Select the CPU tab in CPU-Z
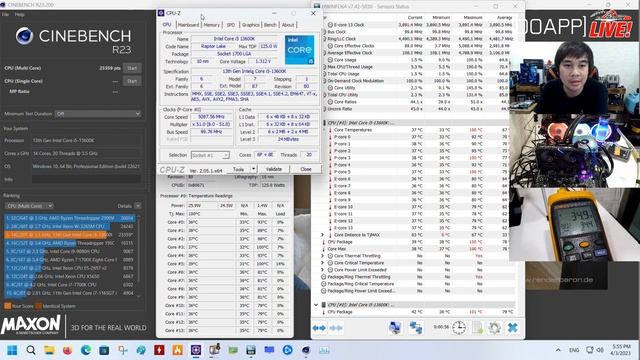Screen dimensions: 640x360 coord(167,25)
